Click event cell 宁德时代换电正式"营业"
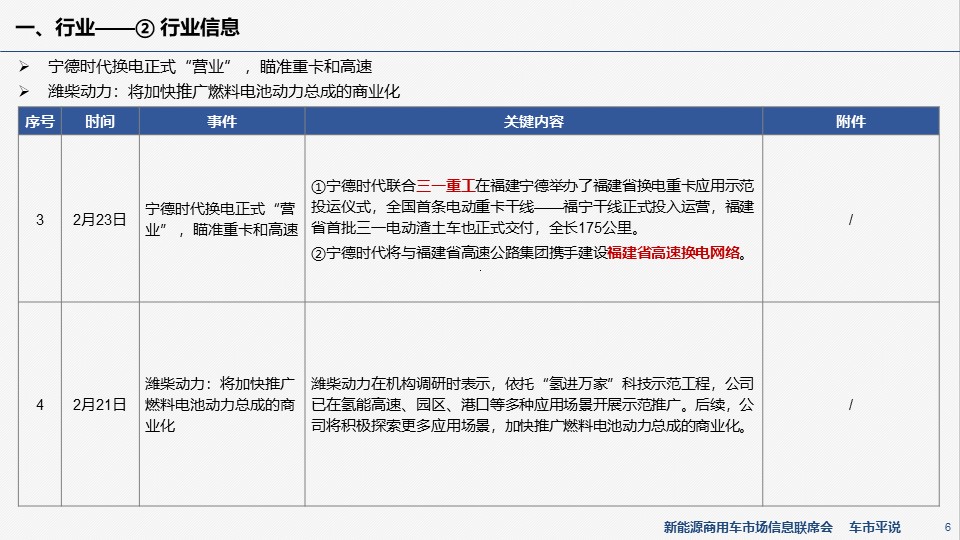The image size is (960, 540). [222, 219]
